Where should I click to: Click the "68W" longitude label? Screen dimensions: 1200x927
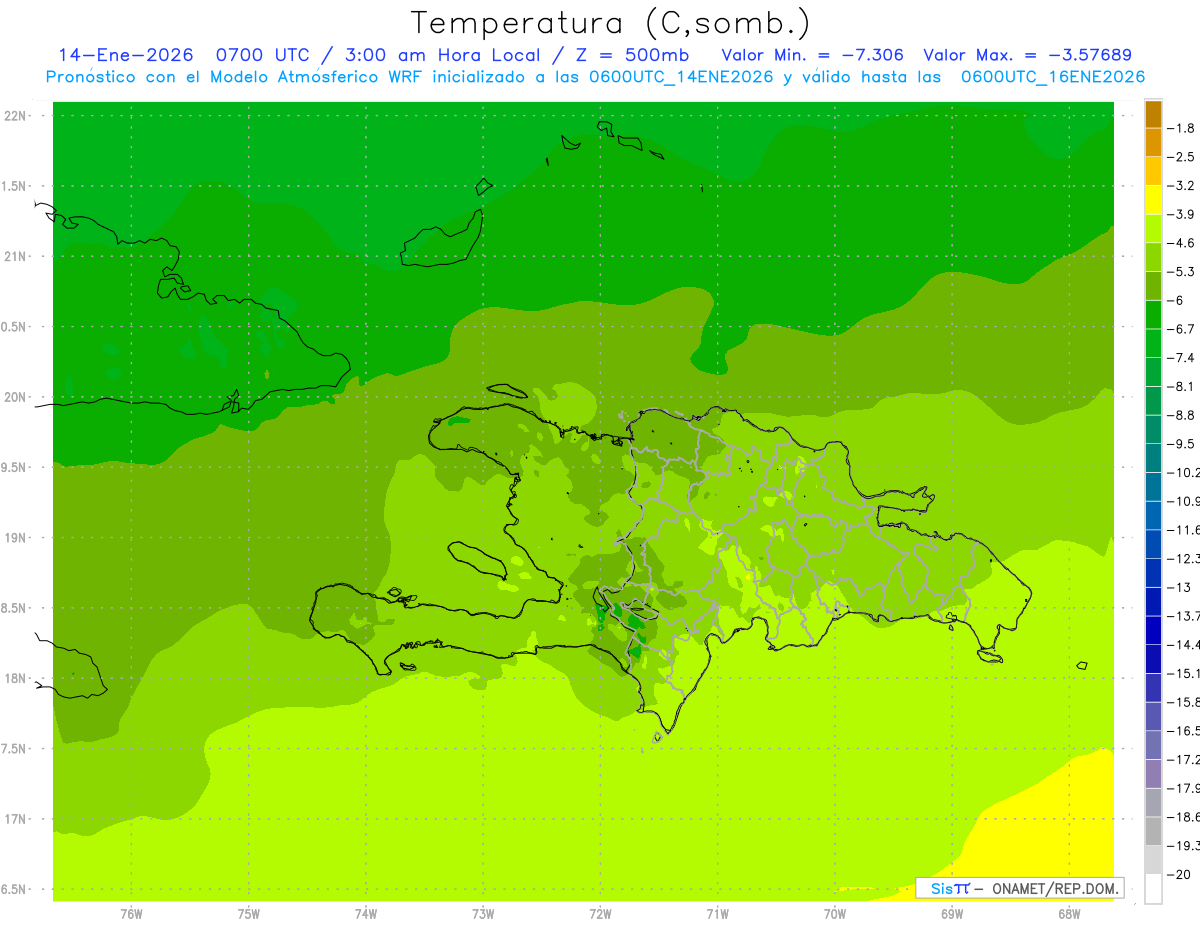tap(1068, 913)
